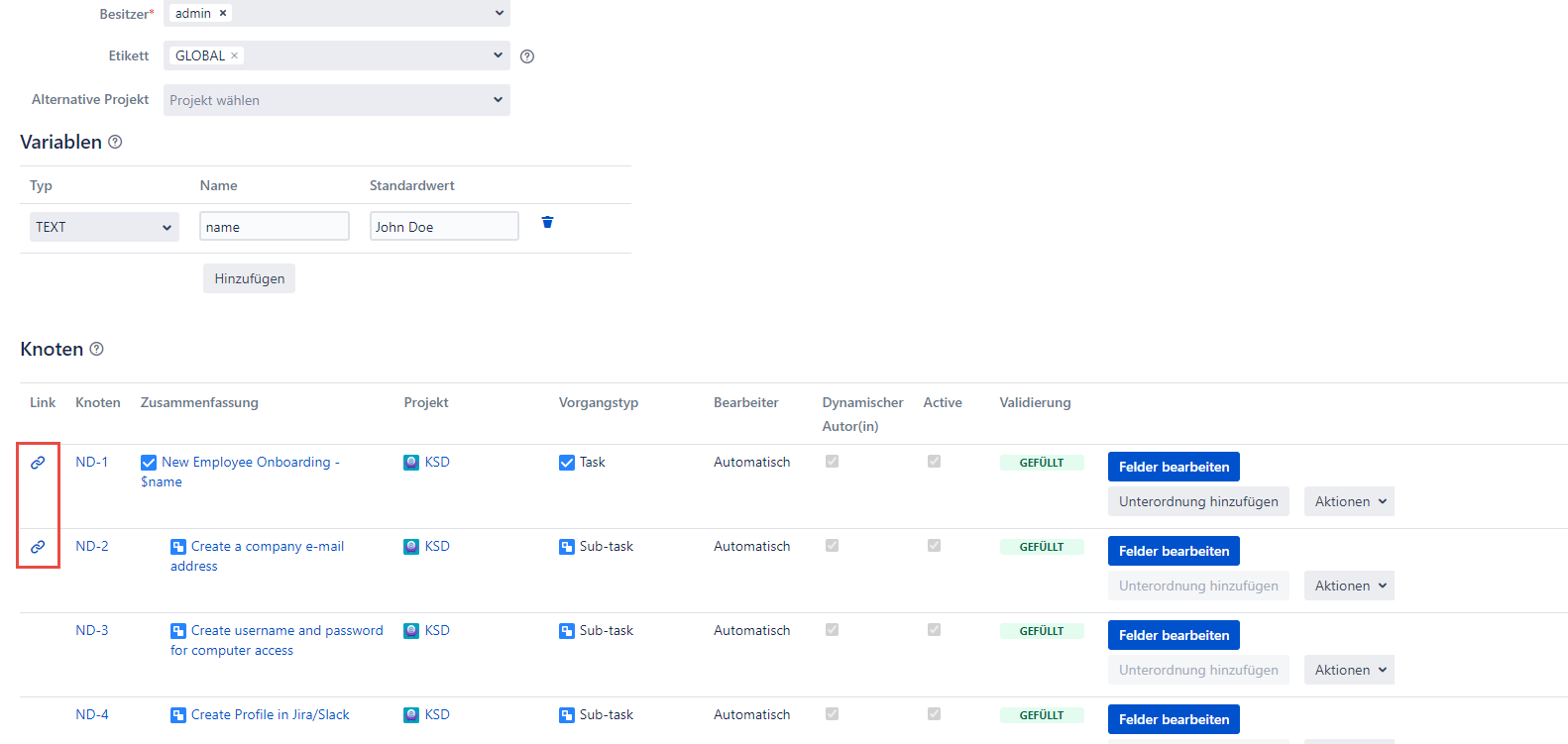Delete the name variable with trash icon

547,222
